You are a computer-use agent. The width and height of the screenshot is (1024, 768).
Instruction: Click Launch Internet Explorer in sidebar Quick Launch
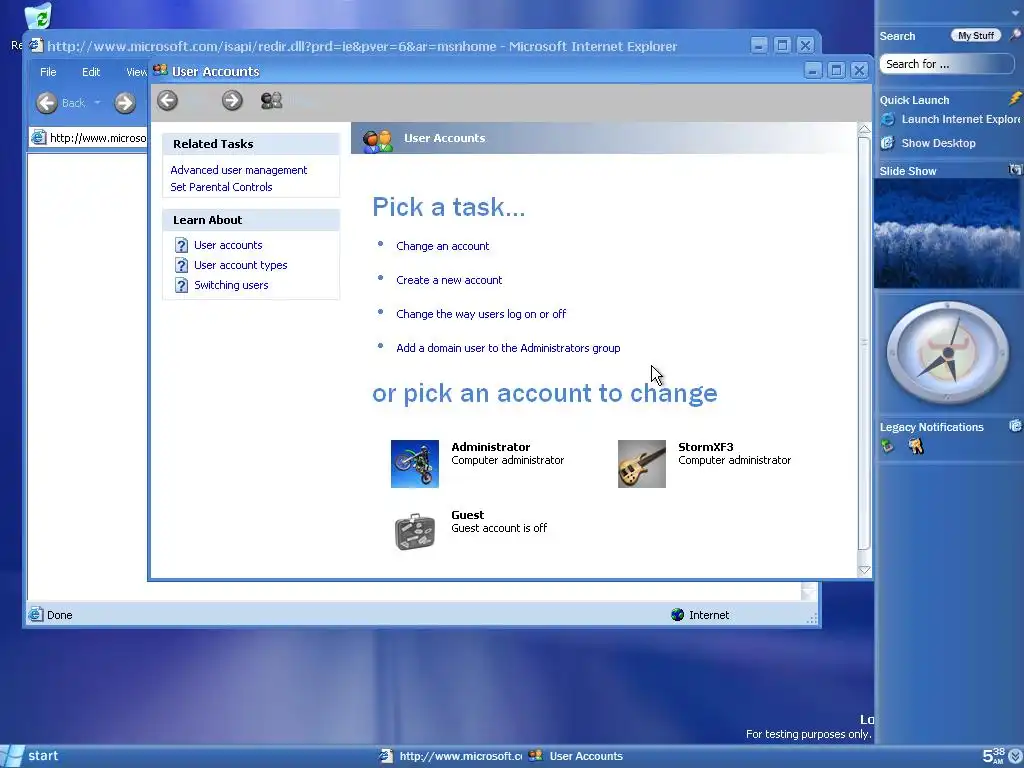tap(950, 120)
